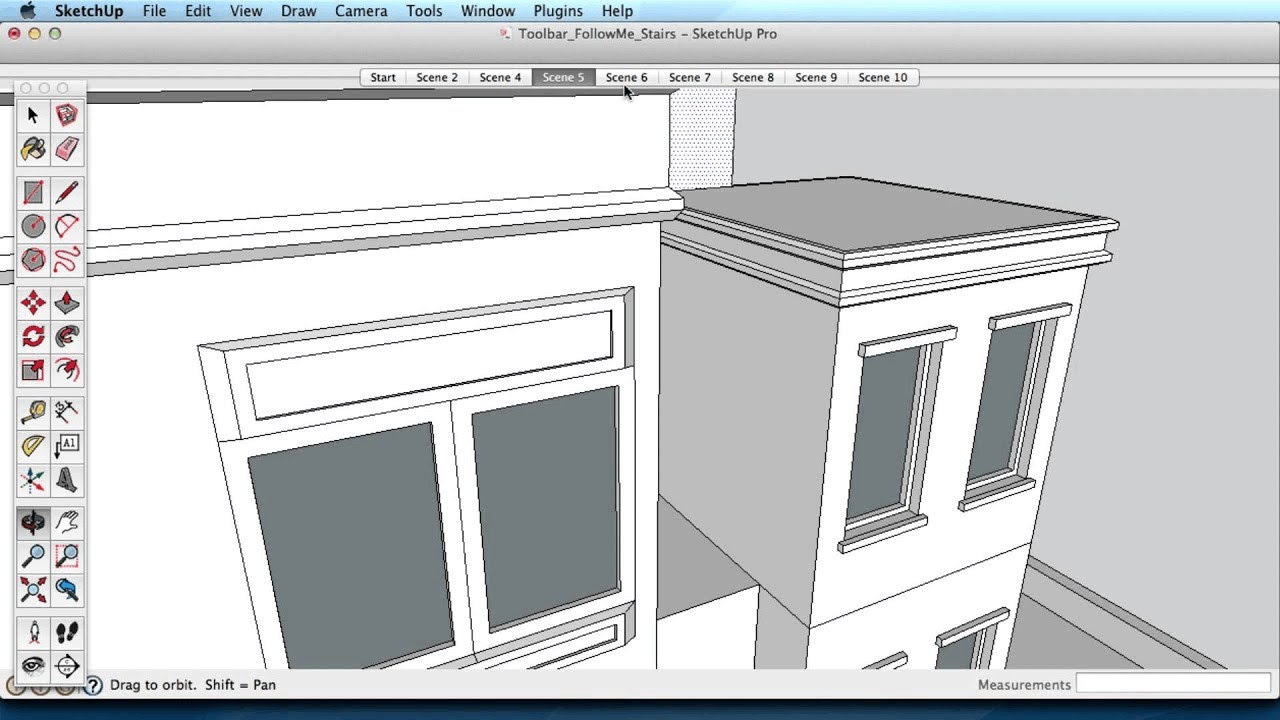Choose the Look Around eye tool

33,665
